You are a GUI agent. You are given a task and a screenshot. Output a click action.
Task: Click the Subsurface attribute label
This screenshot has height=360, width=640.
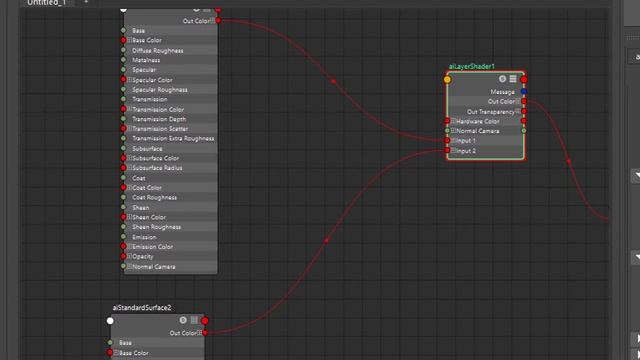(x=147, y=149)
